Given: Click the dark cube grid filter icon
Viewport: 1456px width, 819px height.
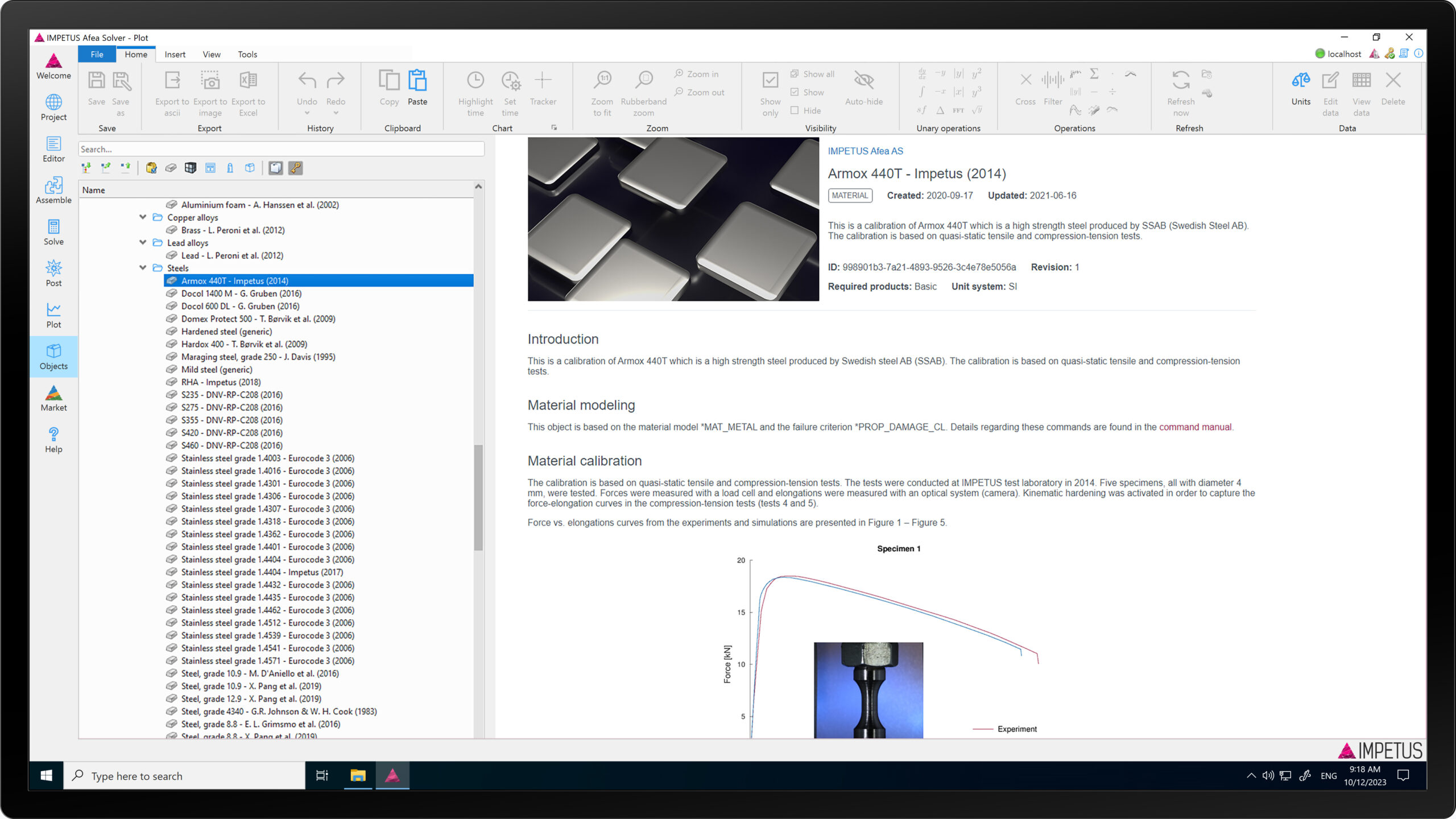Looking at the screenshot, I should tap(191, 168).
